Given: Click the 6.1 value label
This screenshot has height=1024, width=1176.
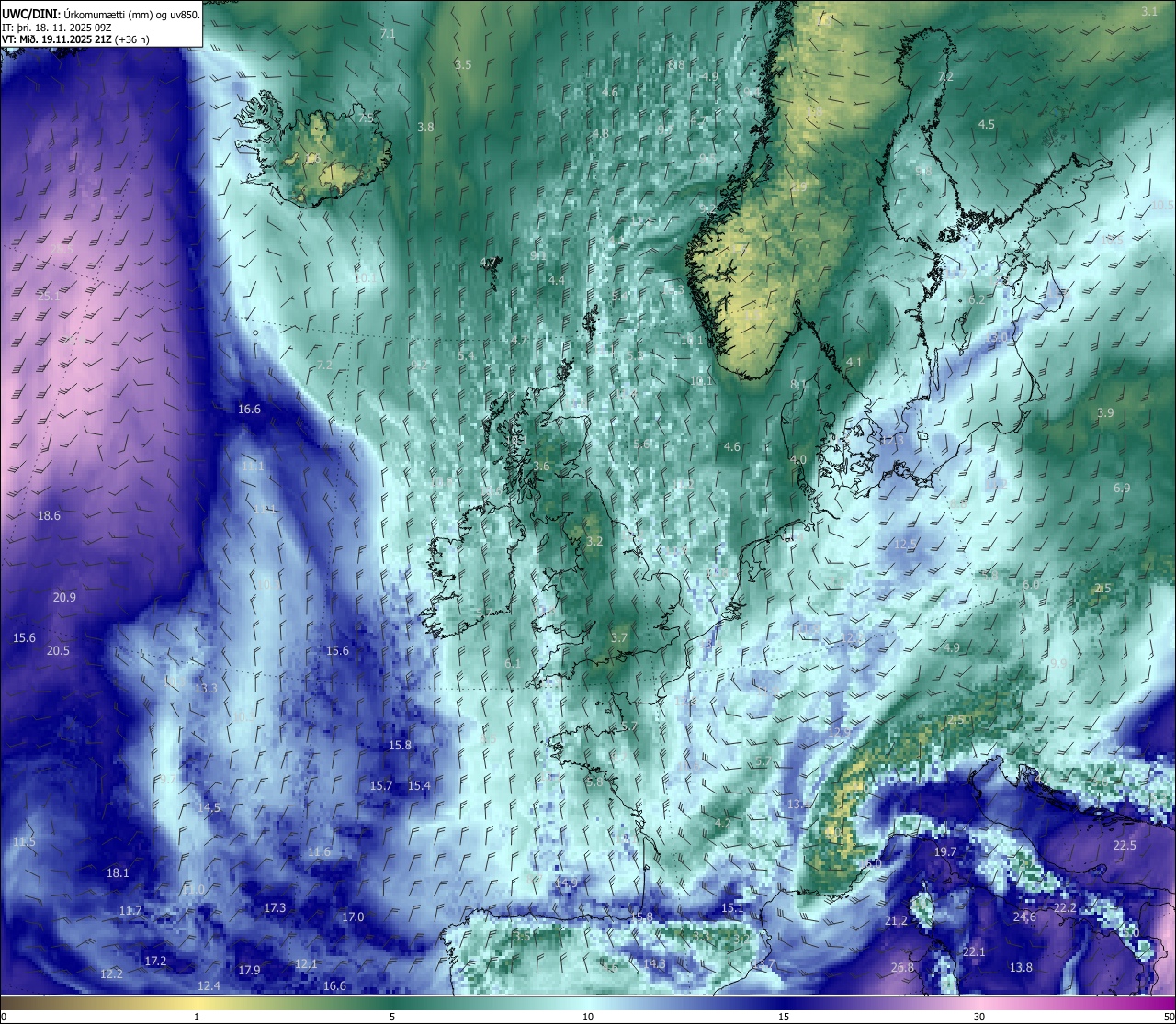Looking at the screenshot, I should point(513,662).
